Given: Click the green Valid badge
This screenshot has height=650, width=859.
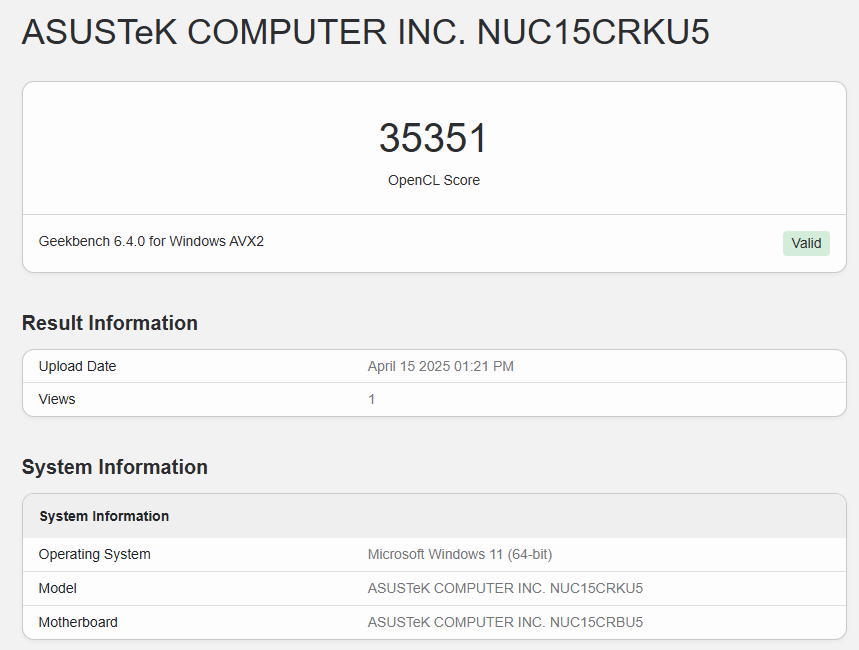Looking at the screenshot, I should pos(806,243).
